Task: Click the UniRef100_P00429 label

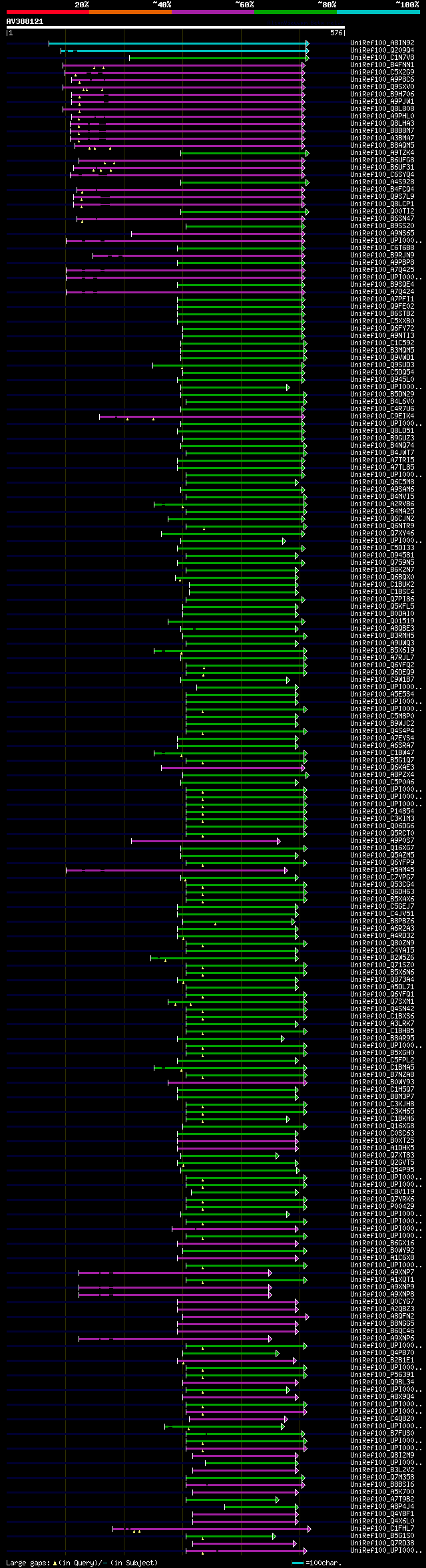Action: click(382, 1207)
